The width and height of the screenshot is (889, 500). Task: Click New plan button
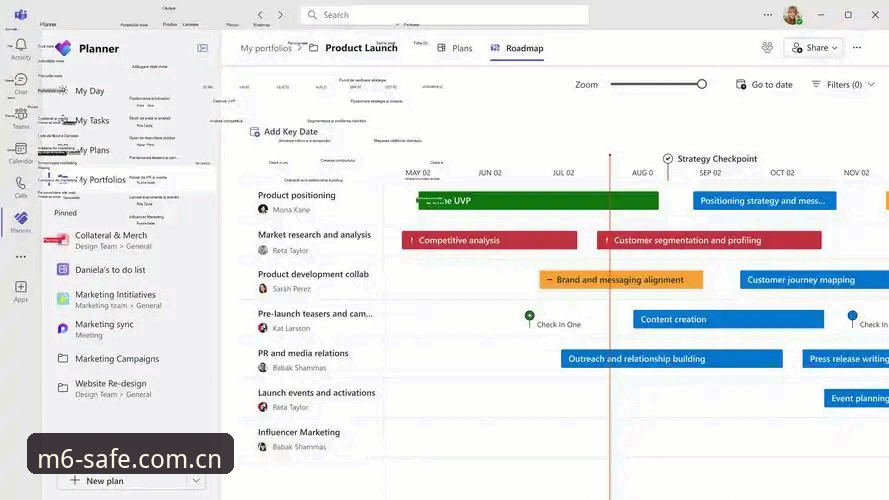tap(98, 481)
